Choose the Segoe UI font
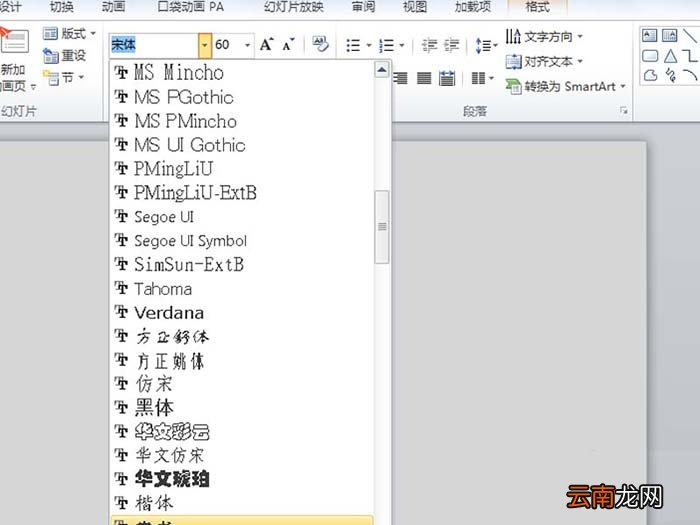Viewport: 700px width, 525px height. pyautogui.click(x=242, y=217)
